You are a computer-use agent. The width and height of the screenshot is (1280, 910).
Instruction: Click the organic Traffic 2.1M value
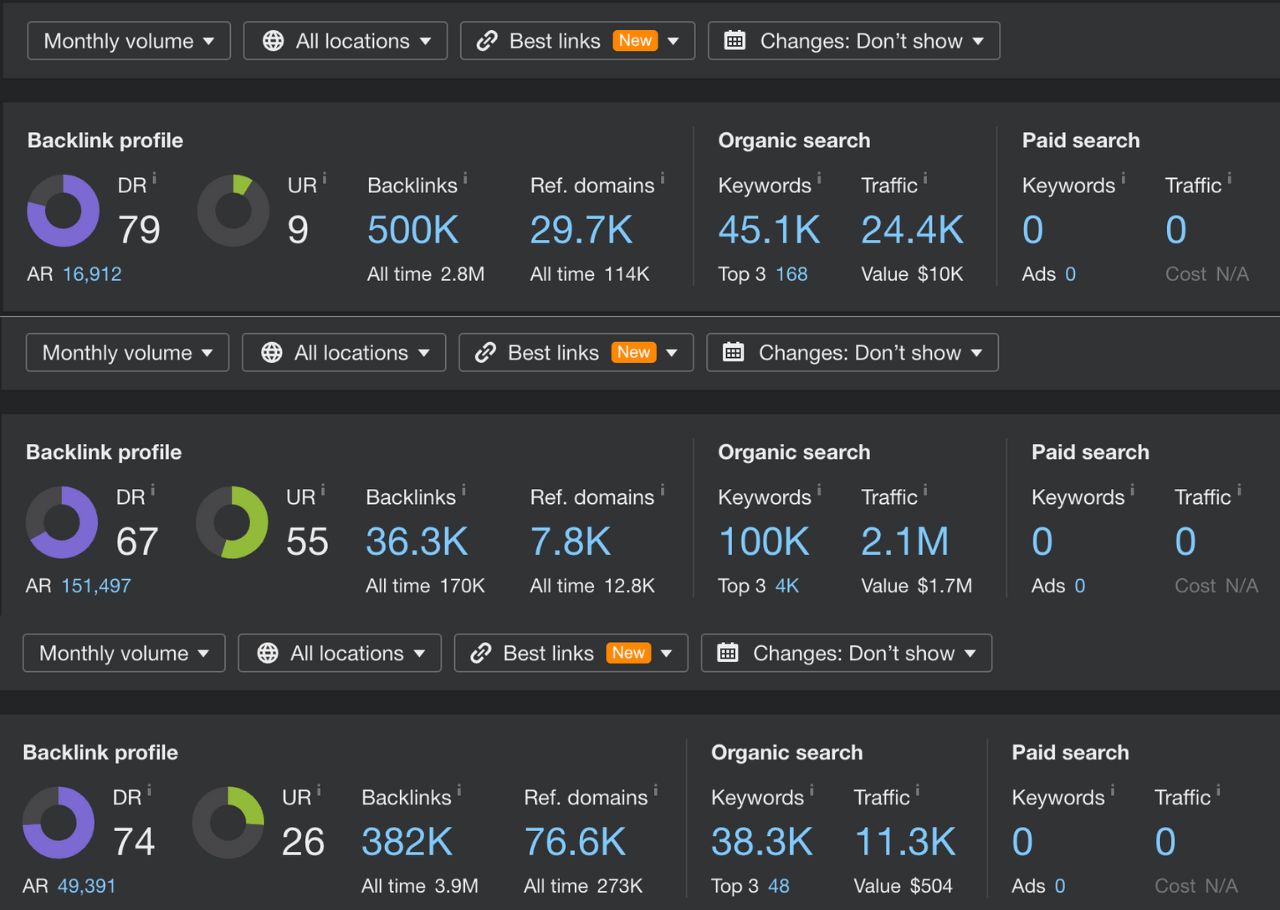click(x=904, y=543)
